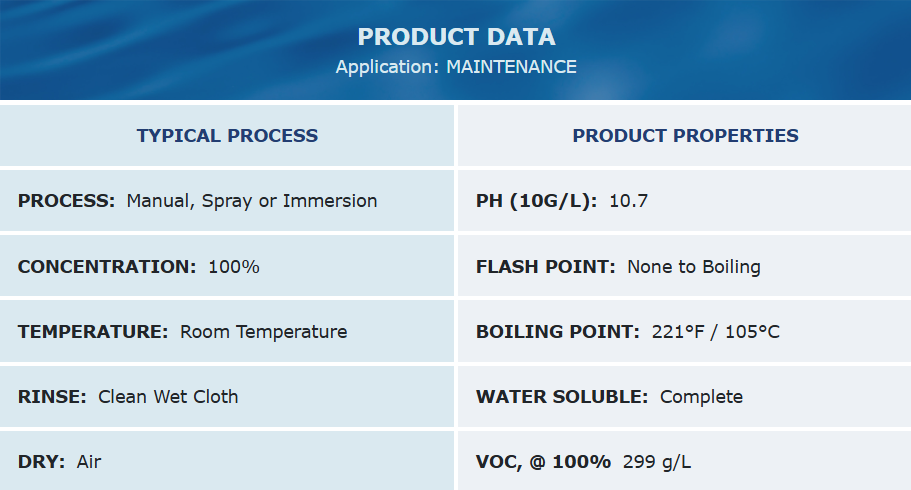Viewport: 911px width, 490px height.
Task: Click the Room Temperature value
Action: [x=264, y=332]
